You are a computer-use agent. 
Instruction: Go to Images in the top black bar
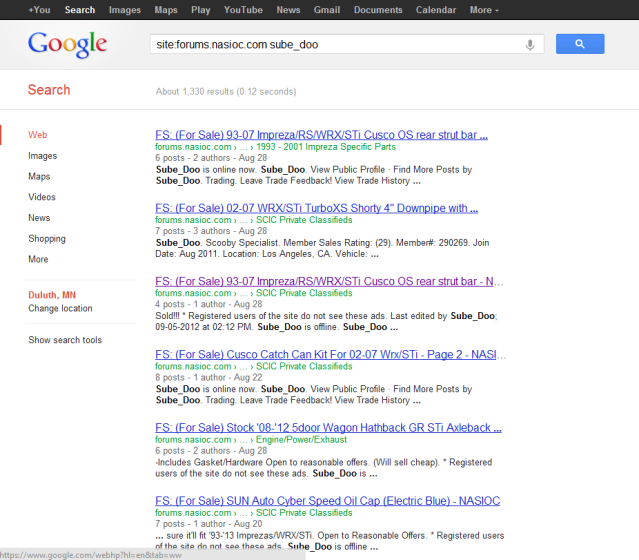pyautogui.click(x=125, y=10)
